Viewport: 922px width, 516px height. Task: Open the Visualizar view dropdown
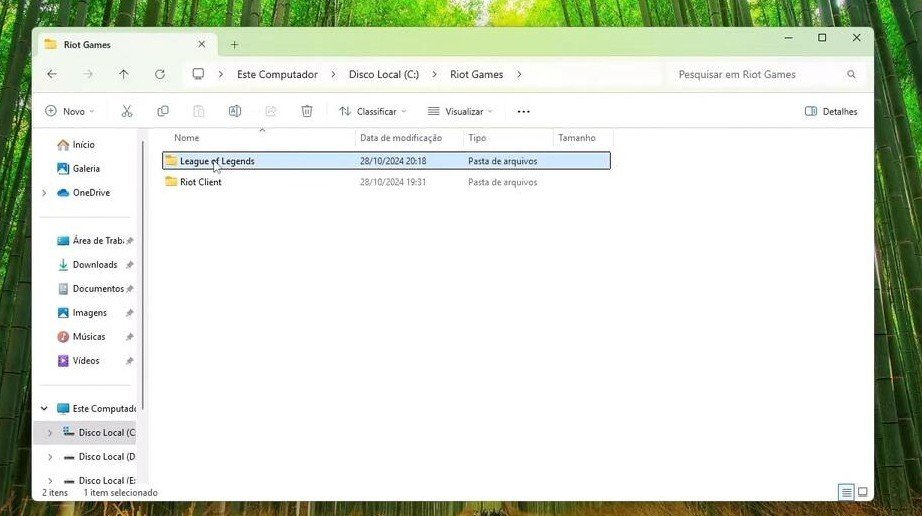460,111
